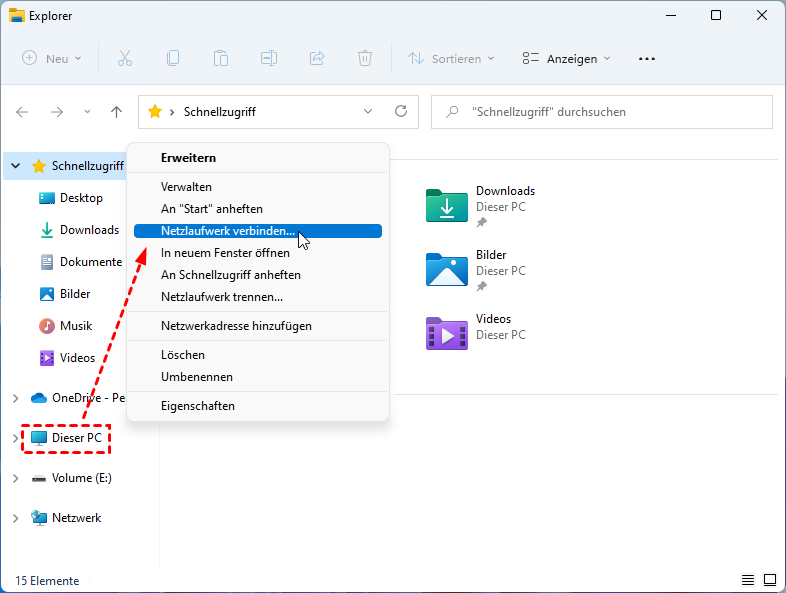Collapse the Schnellzugriff tree node
The width and height of the screenshot is (786, 593).
pyautogui.click(x=15, y=166)
